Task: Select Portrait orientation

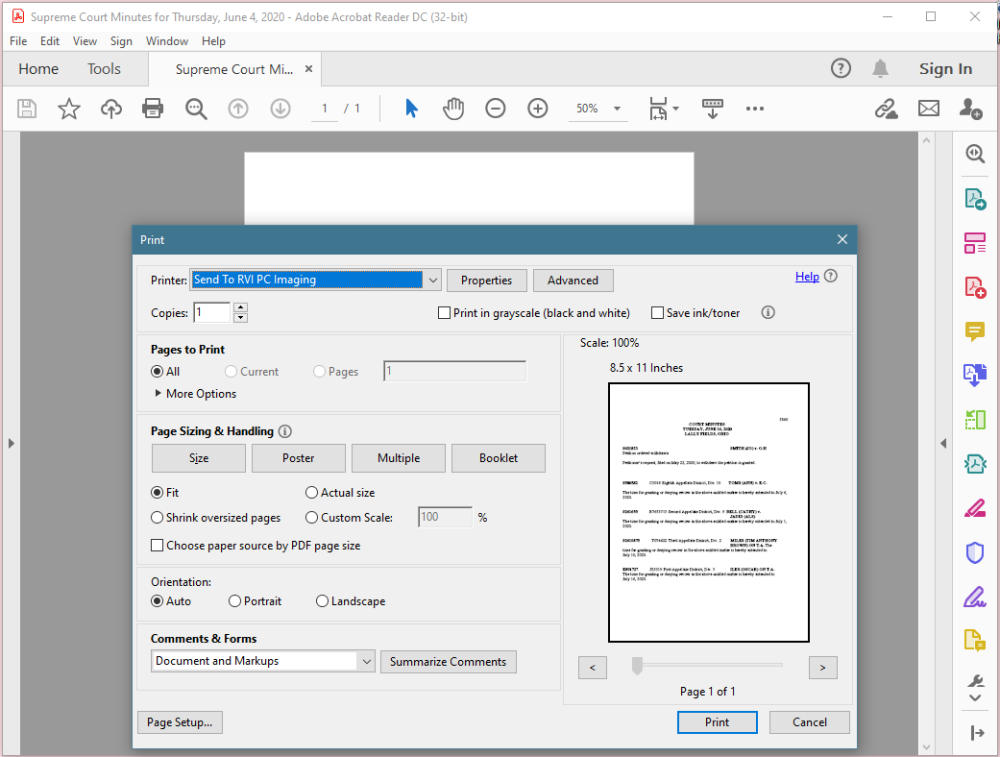Action: click(x=235, y=601)
